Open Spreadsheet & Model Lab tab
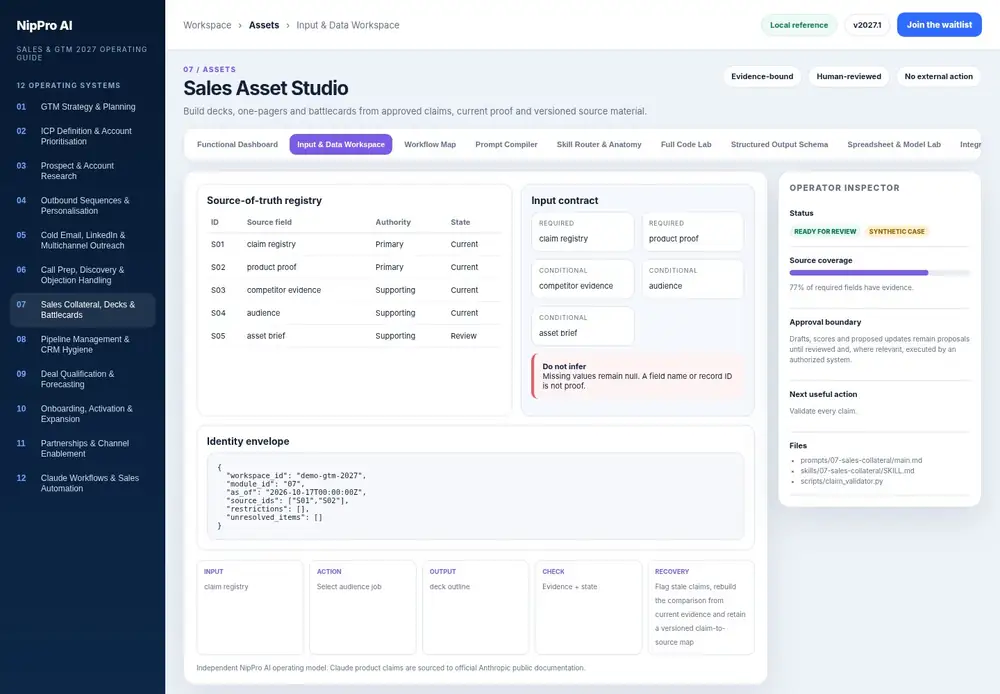The height and width of the screenshot is (694, 1000). coord(893,144)
